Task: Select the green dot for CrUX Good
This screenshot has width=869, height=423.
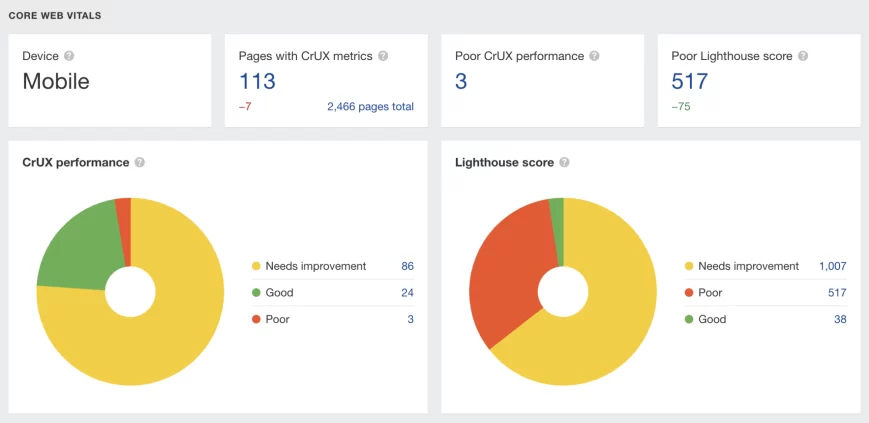Action: click(x=256, y=293)
